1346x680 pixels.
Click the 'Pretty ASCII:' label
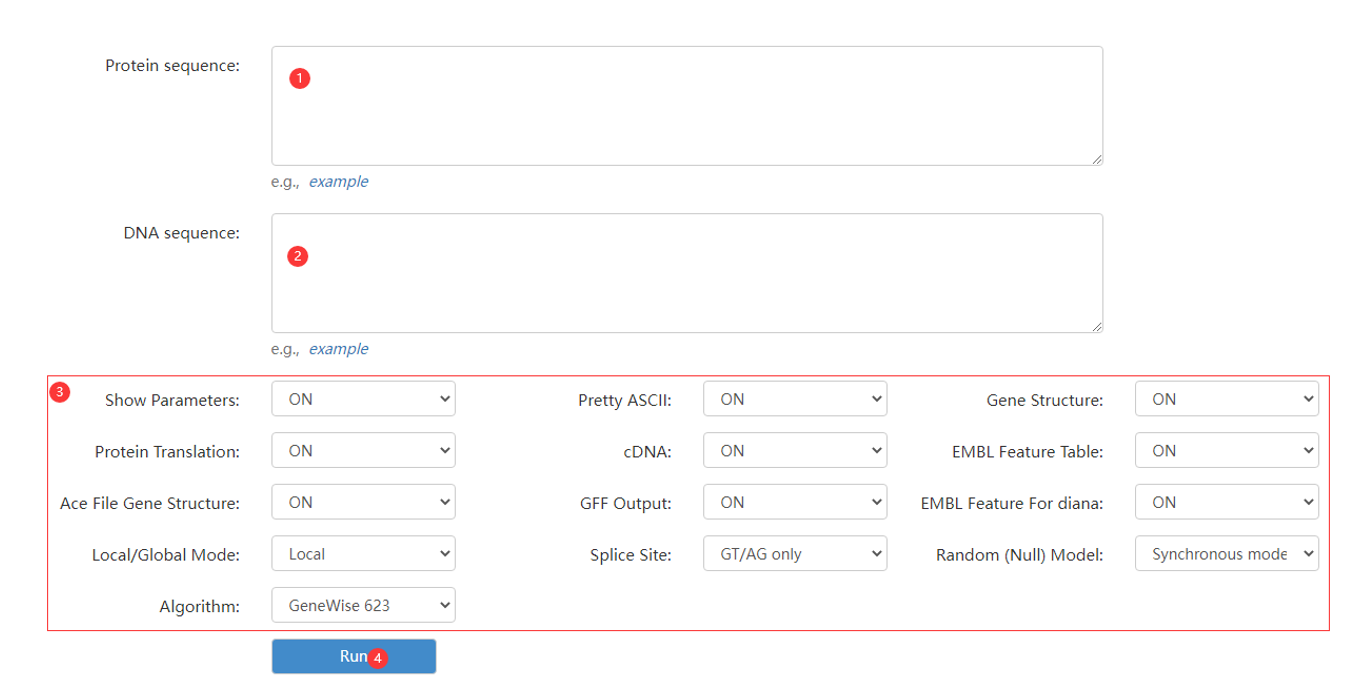pyautogui.click(x=625, y=400)
